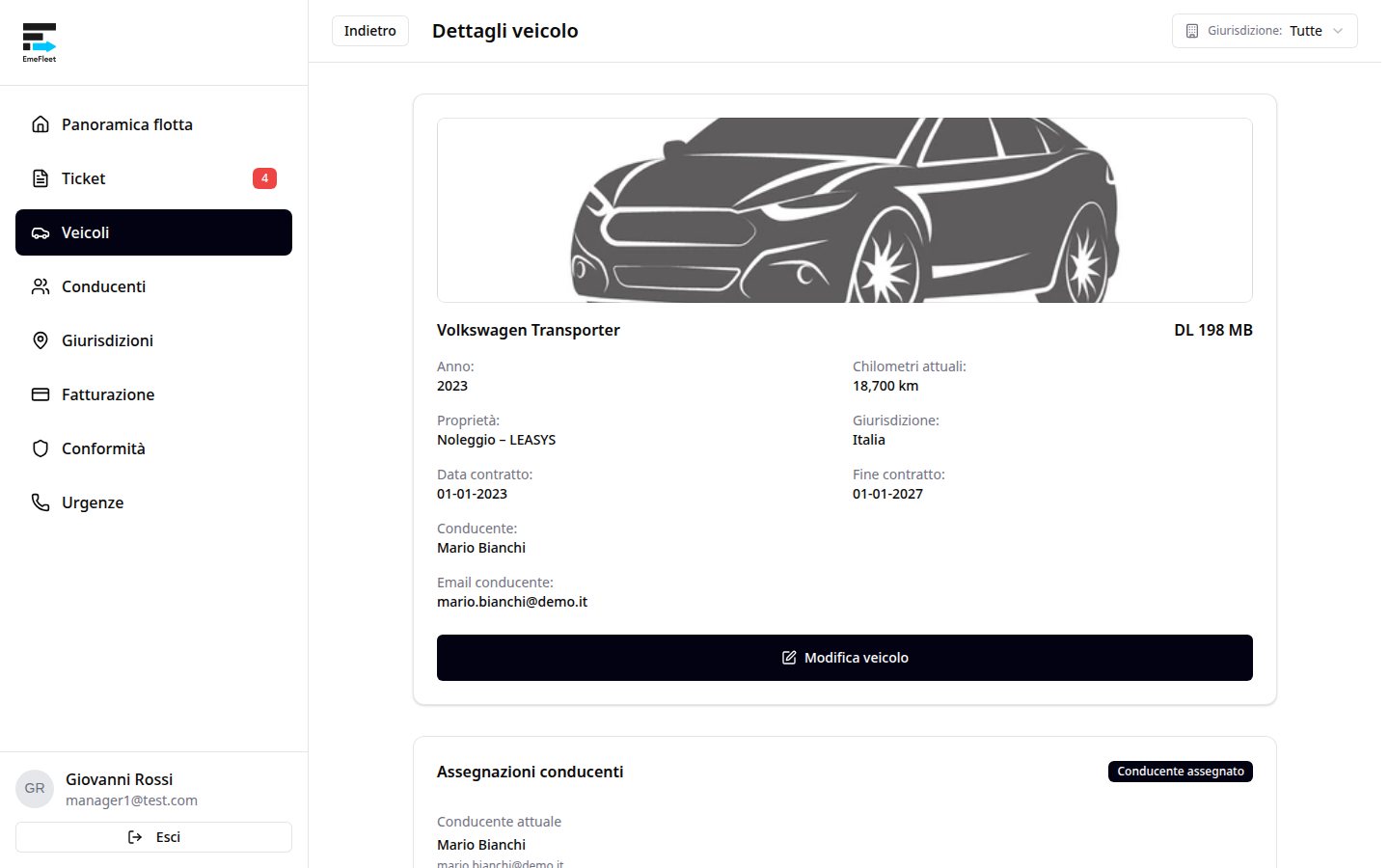Click the Assegnazioni conducenti heading
Image resolution: width=1389 pixels, height=868 pixels.
point(531,772)
